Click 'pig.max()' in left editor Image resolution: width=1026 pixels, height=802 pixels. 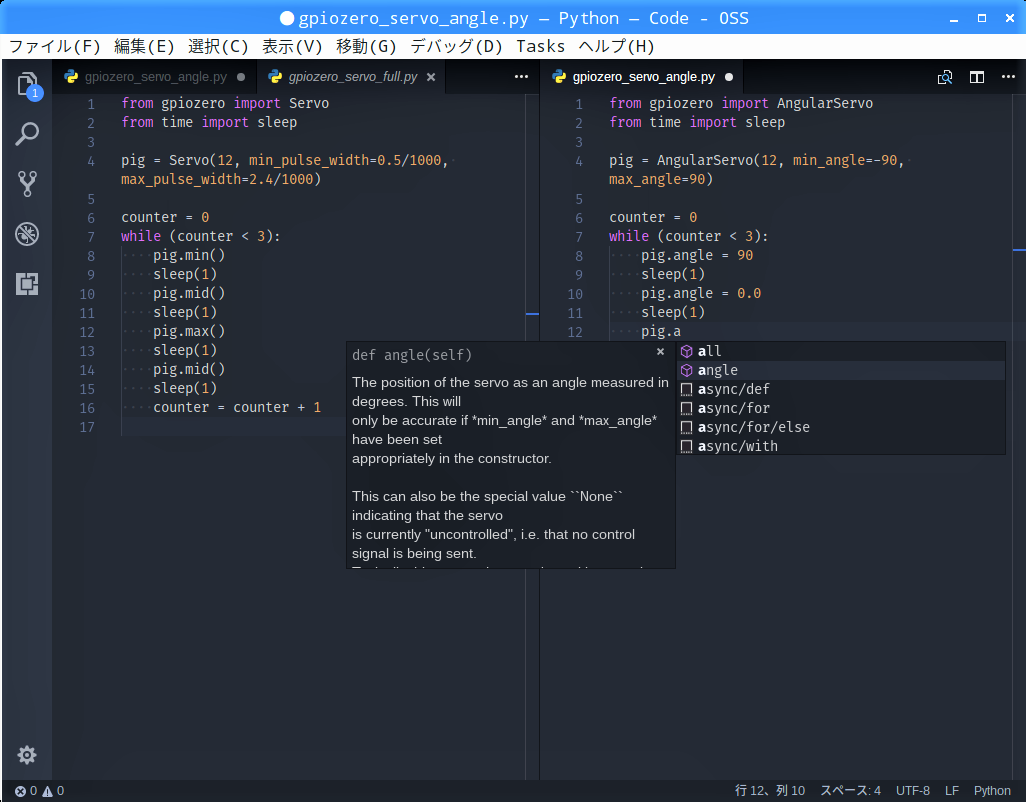[189, 331]
